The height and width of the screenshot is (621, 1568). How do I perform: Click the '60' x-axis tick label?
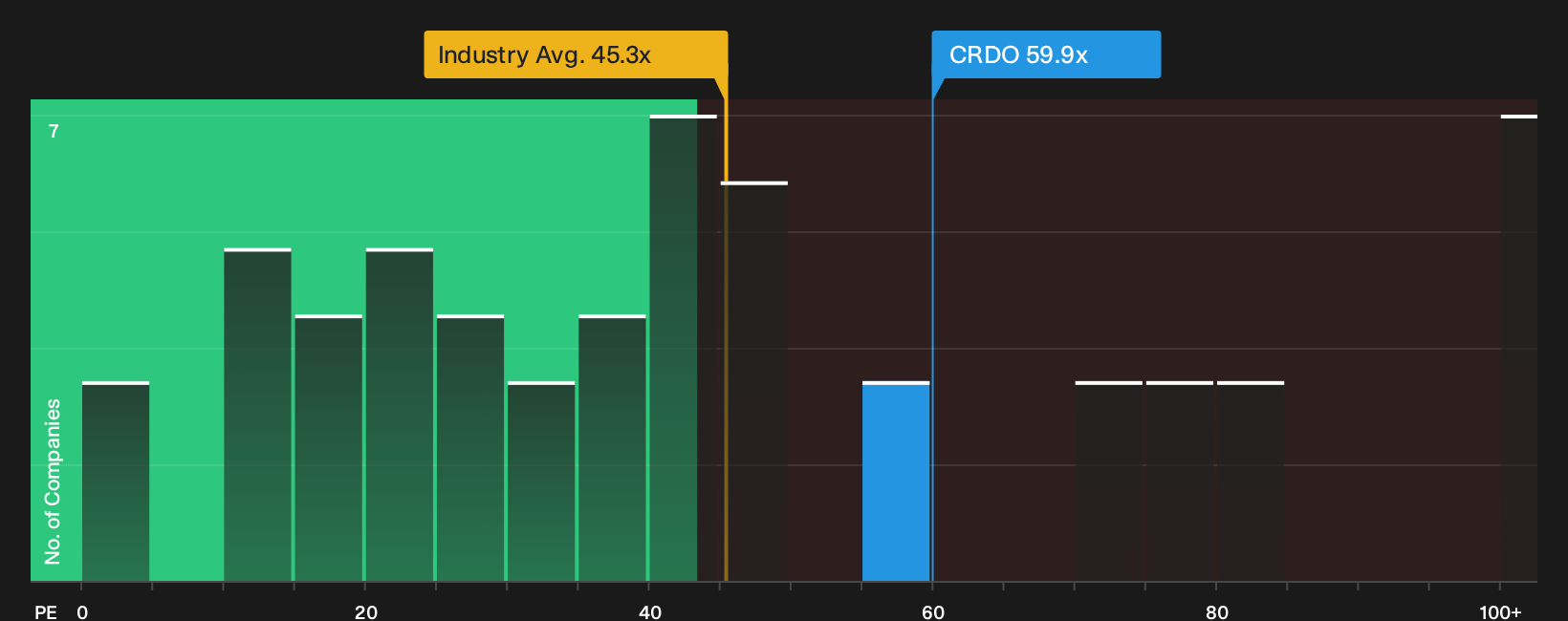pos(933,611)
